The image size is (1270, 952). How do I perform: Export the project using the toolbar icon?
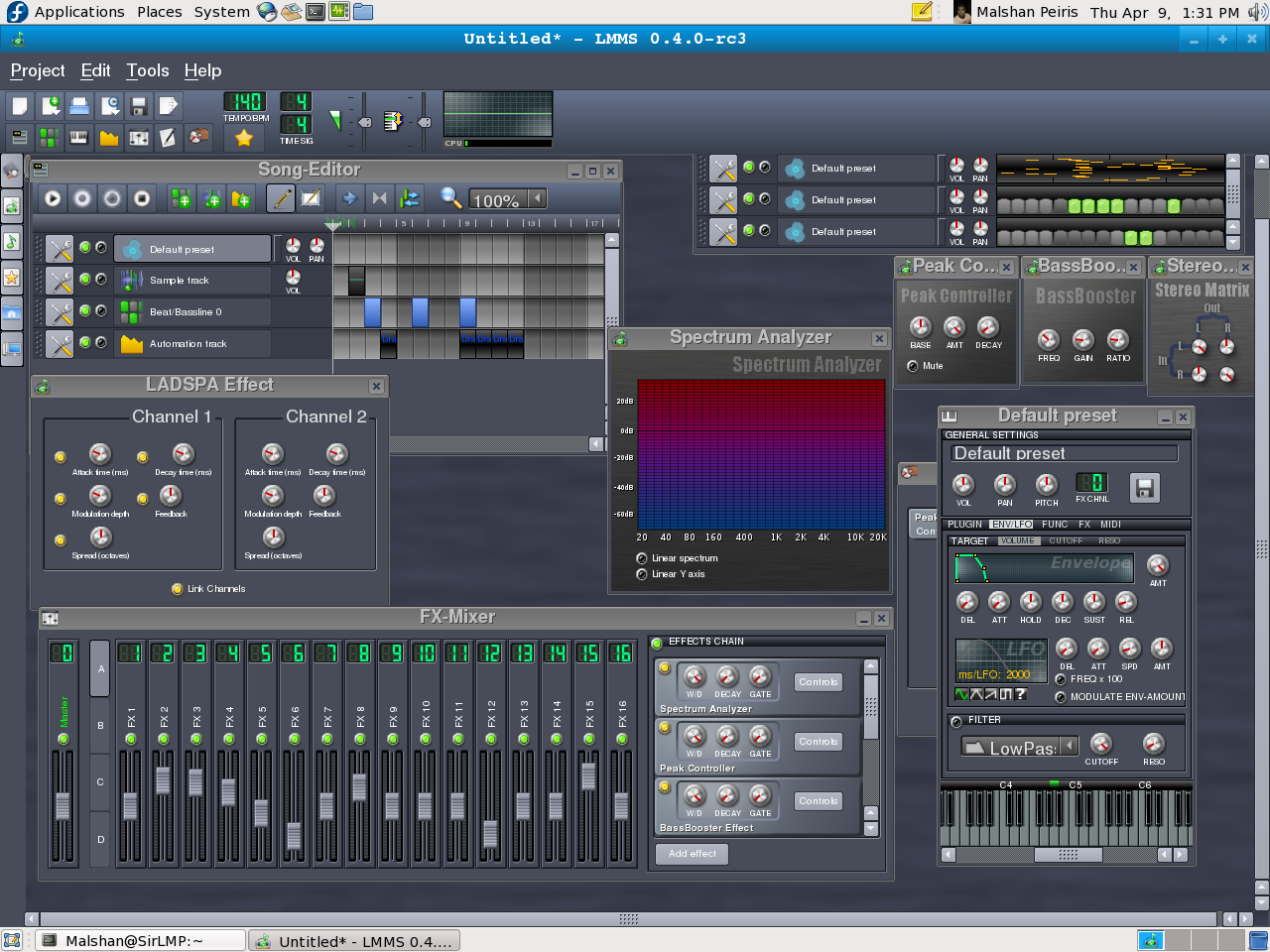pos(169,106)
